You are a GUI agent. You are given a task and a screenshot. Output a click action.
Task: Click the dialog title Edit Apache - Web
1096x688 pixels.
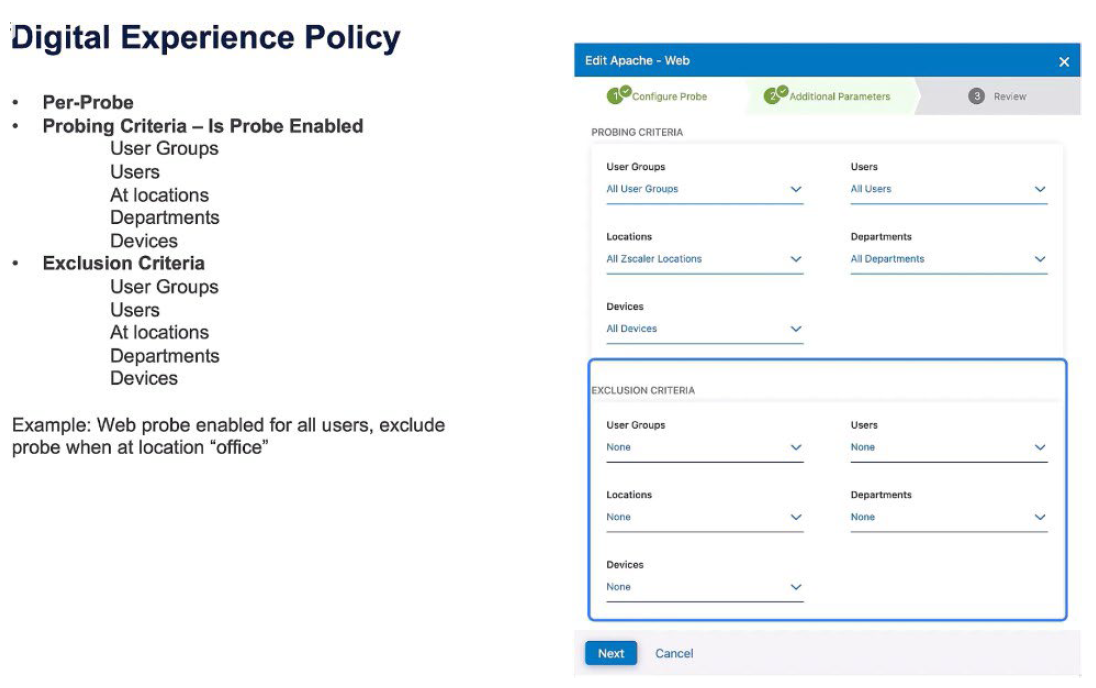[637, 61]
